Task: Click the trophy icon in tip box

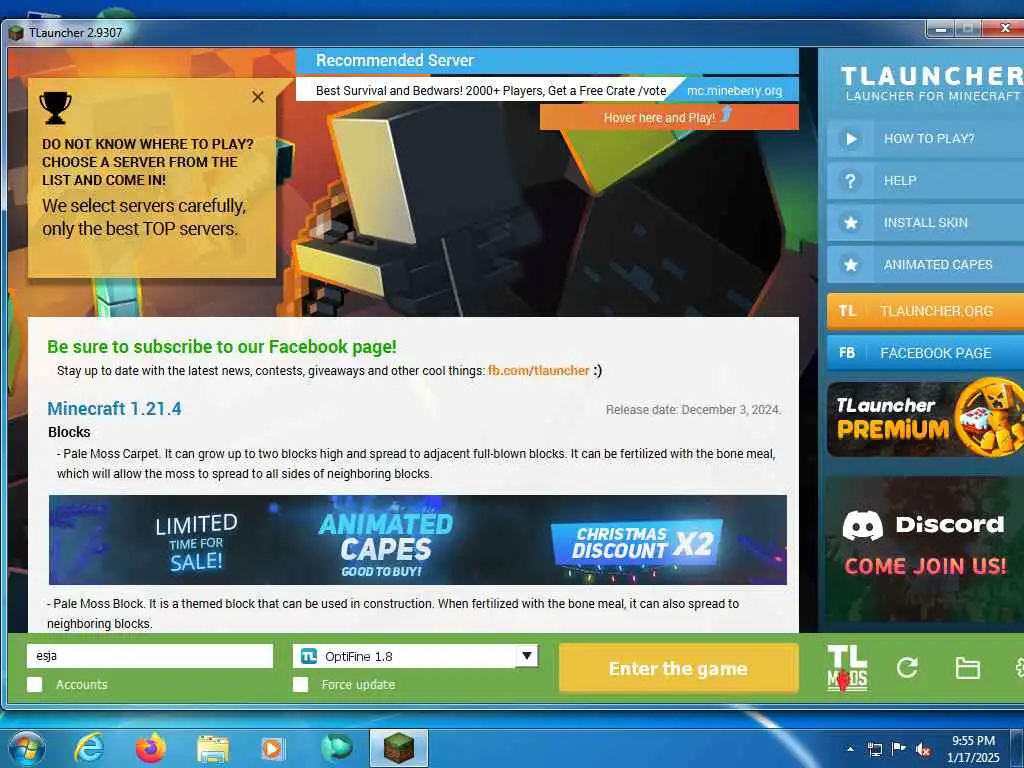Action: [56, 108]
